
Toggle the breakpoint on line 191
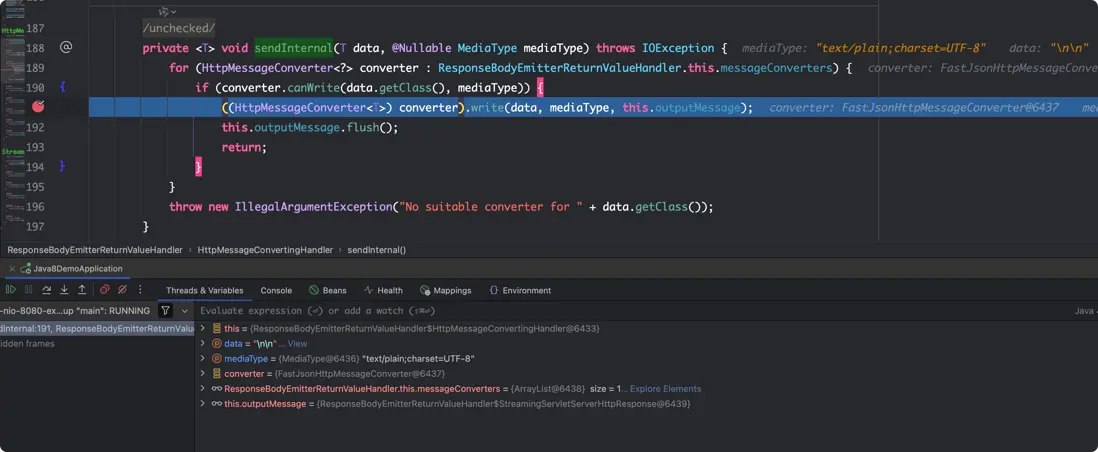(39, 107)
